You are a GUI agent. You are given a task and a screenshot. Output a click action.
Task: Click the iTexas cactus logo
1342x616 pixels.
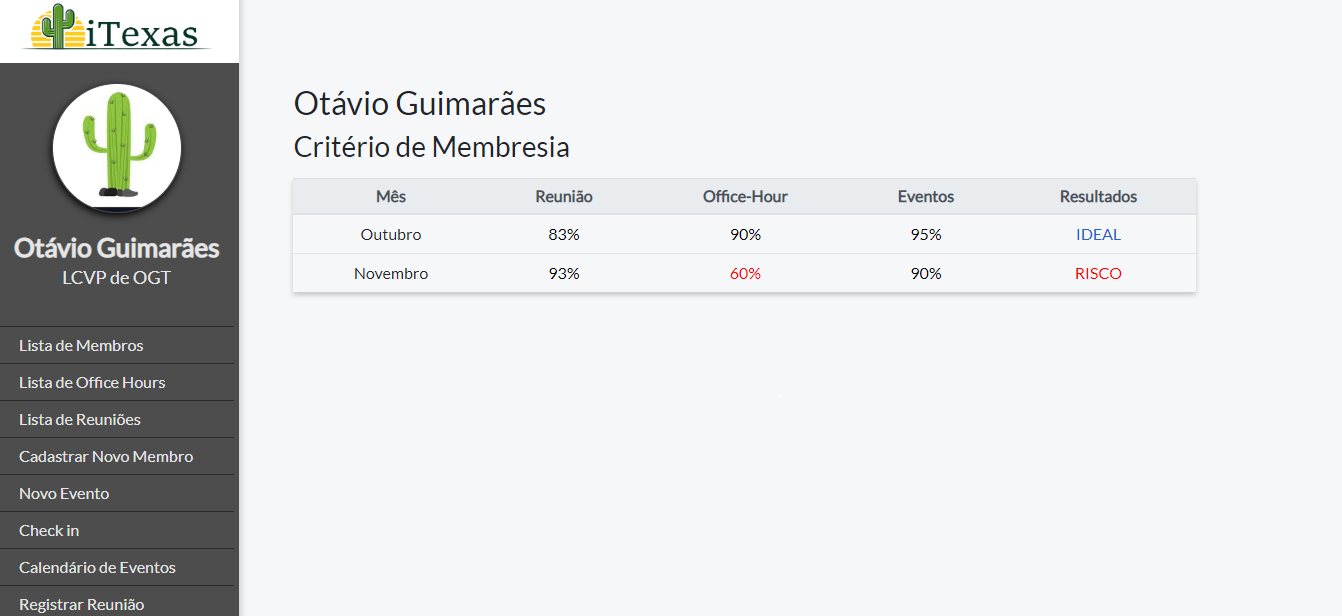118,28
